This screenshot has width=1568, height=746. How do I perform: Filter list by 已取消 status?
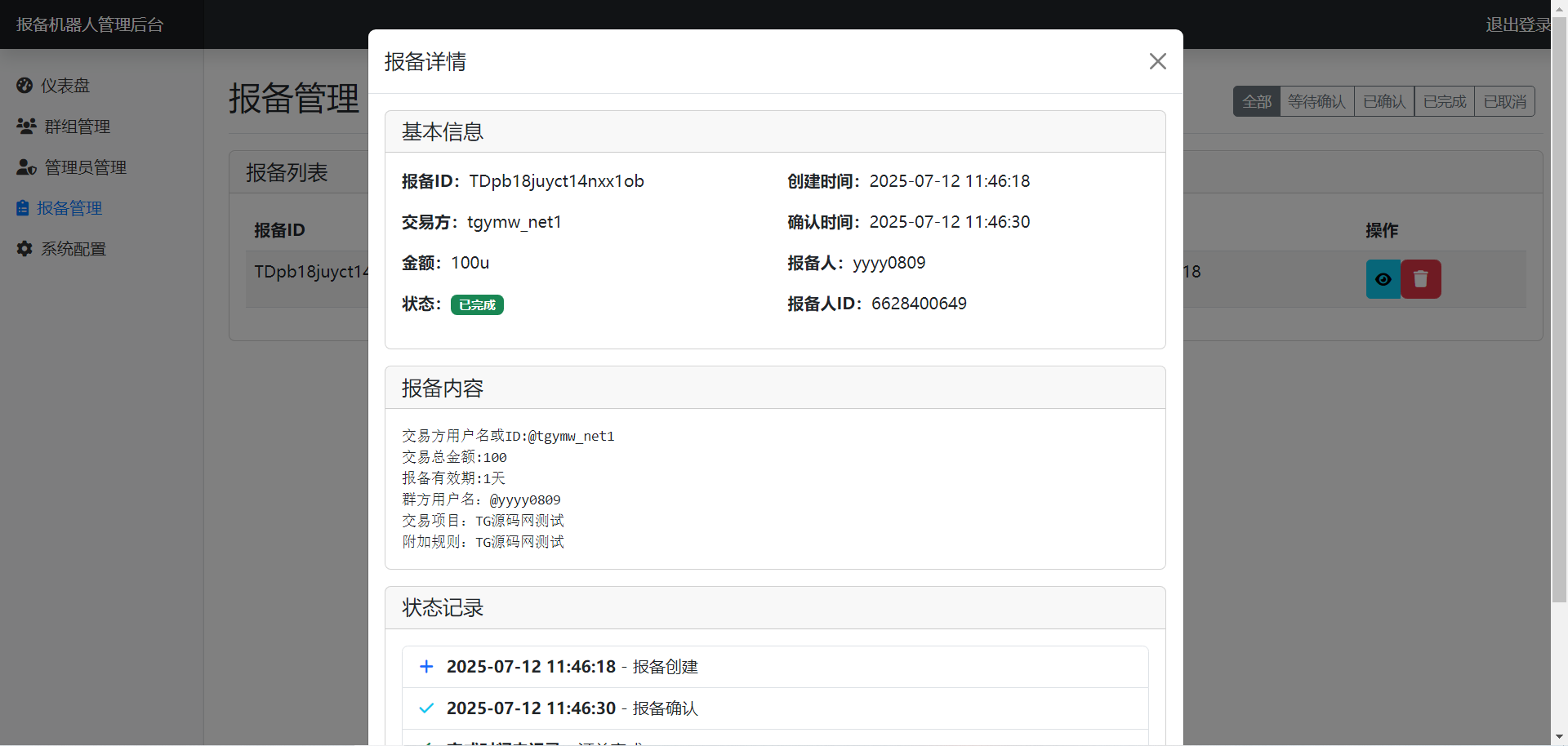1504,102
